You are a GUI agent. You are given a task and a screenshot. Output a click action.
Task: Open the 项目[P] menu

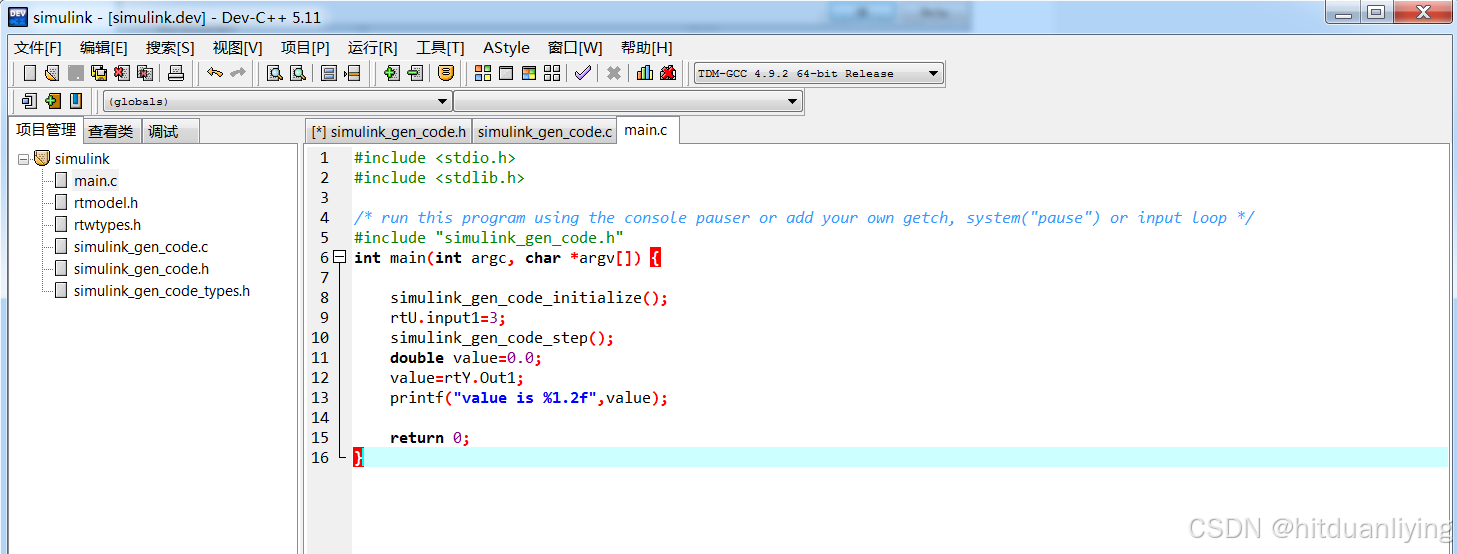point(305,47)
